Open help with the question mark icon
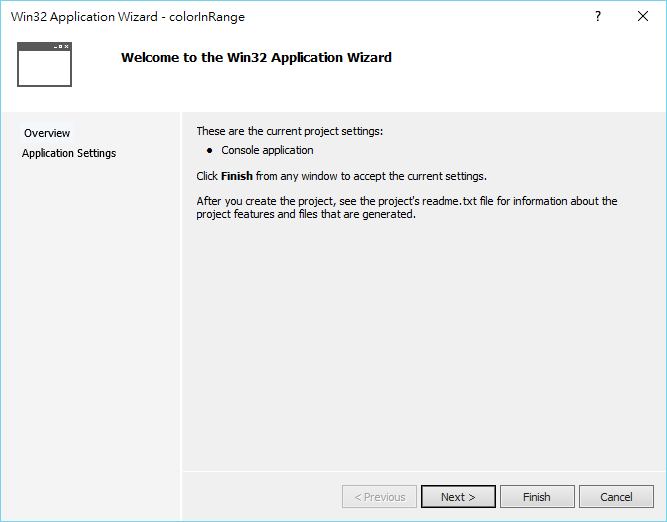This screenshot has width=667, height=522. [x=598, y=16]
